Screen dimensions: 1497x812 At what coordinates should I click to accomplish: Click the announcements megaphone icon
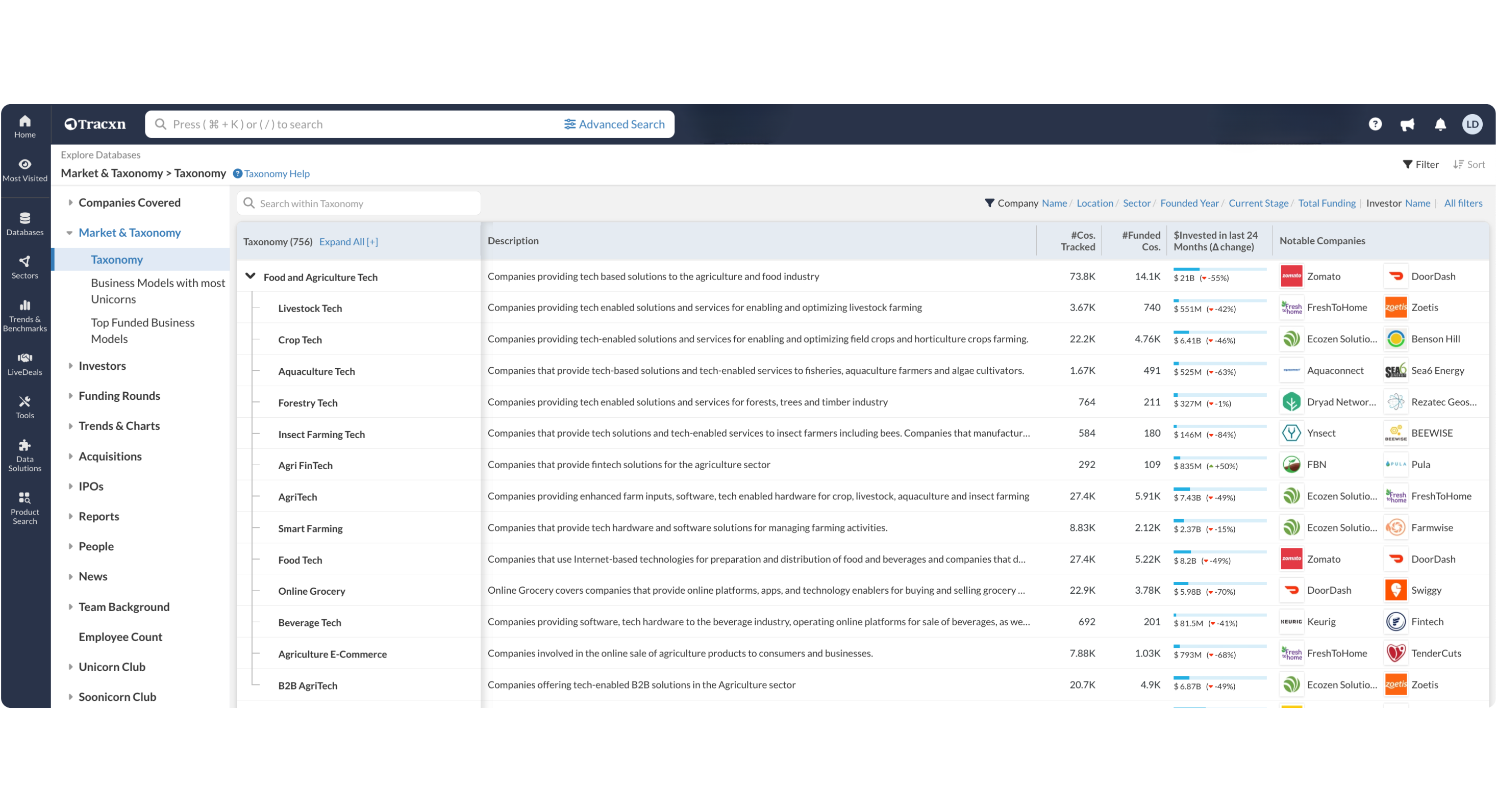click(1407, 124)
